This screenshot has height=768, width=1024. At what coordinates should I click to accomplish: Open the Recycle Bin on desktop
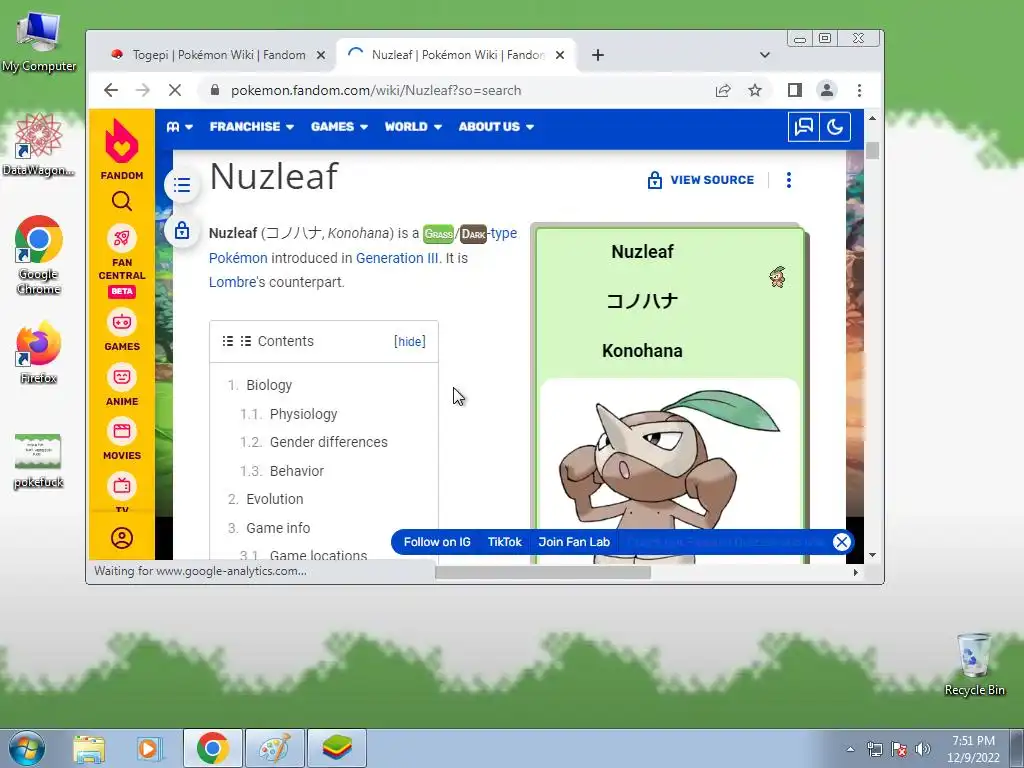coord(974,665)
